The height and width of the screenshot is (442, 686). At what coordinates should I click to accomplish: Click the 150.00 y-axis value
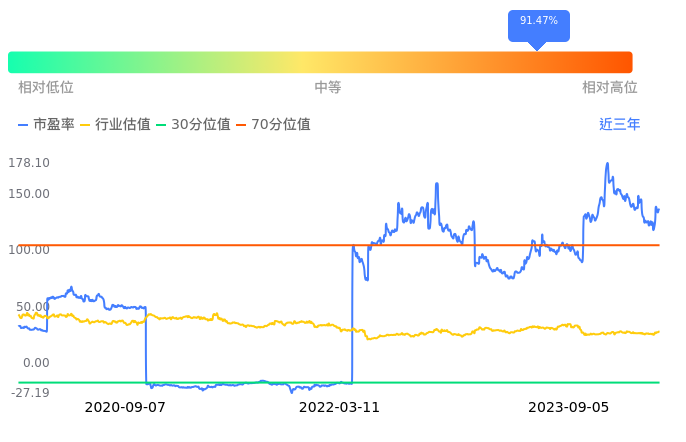[x=29, y=194]
